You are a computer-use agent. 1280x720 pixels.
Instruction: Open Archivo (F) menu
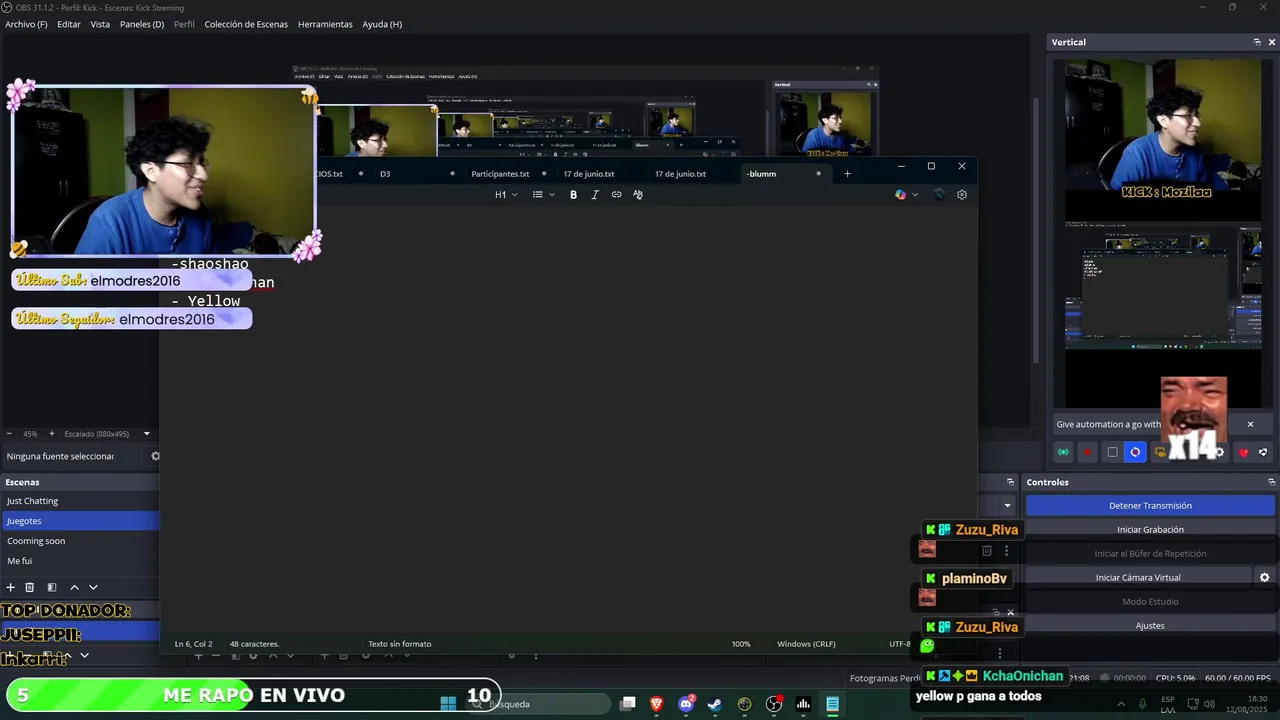(26, 24)
